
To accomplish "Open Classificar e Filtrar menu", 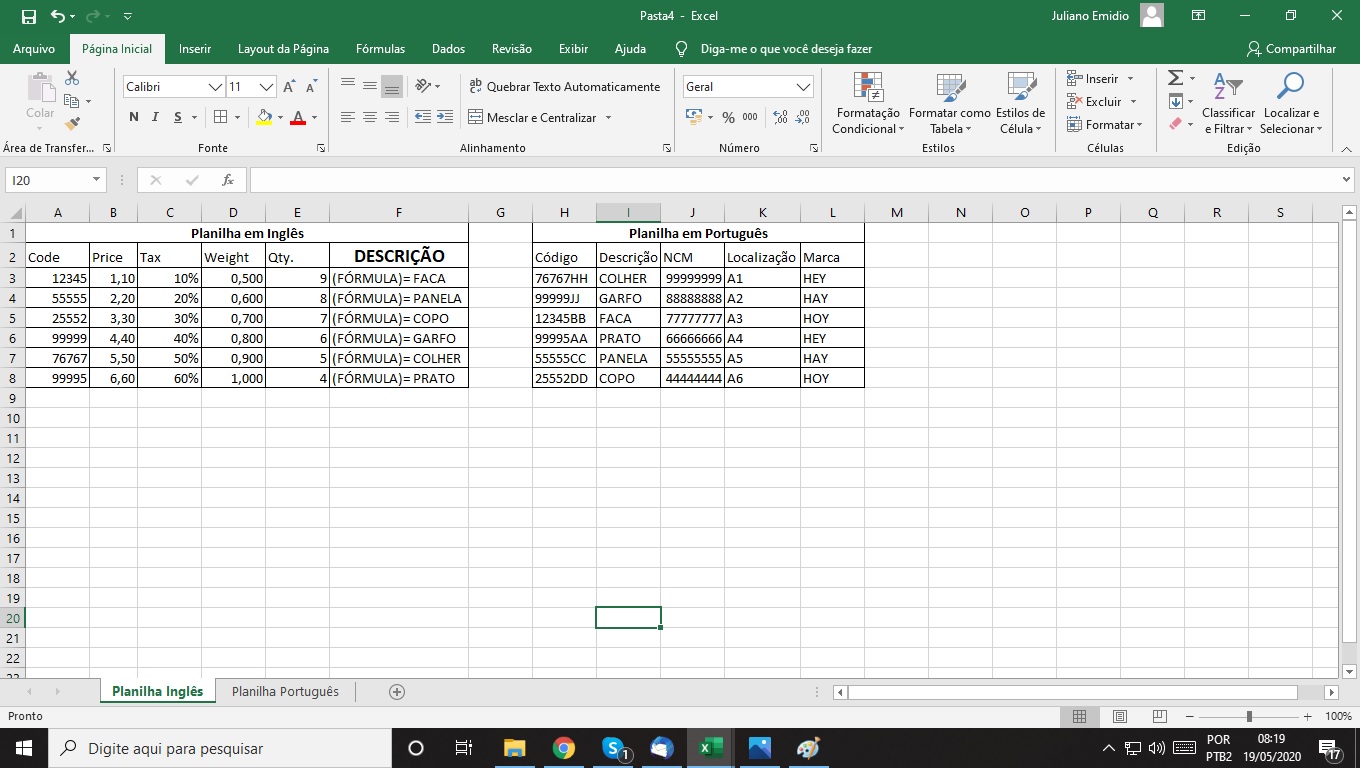I will tap(1228, 103).
